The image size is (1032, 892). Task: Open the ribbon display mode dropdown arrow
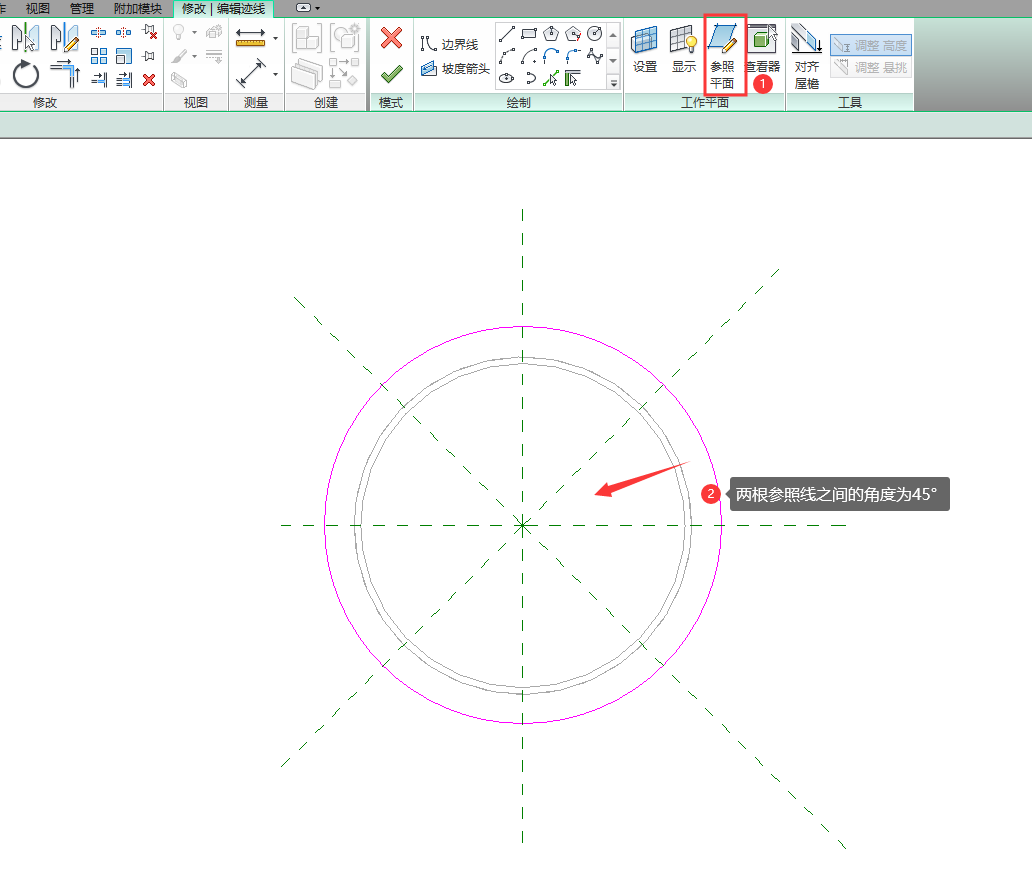coord(318,9)
